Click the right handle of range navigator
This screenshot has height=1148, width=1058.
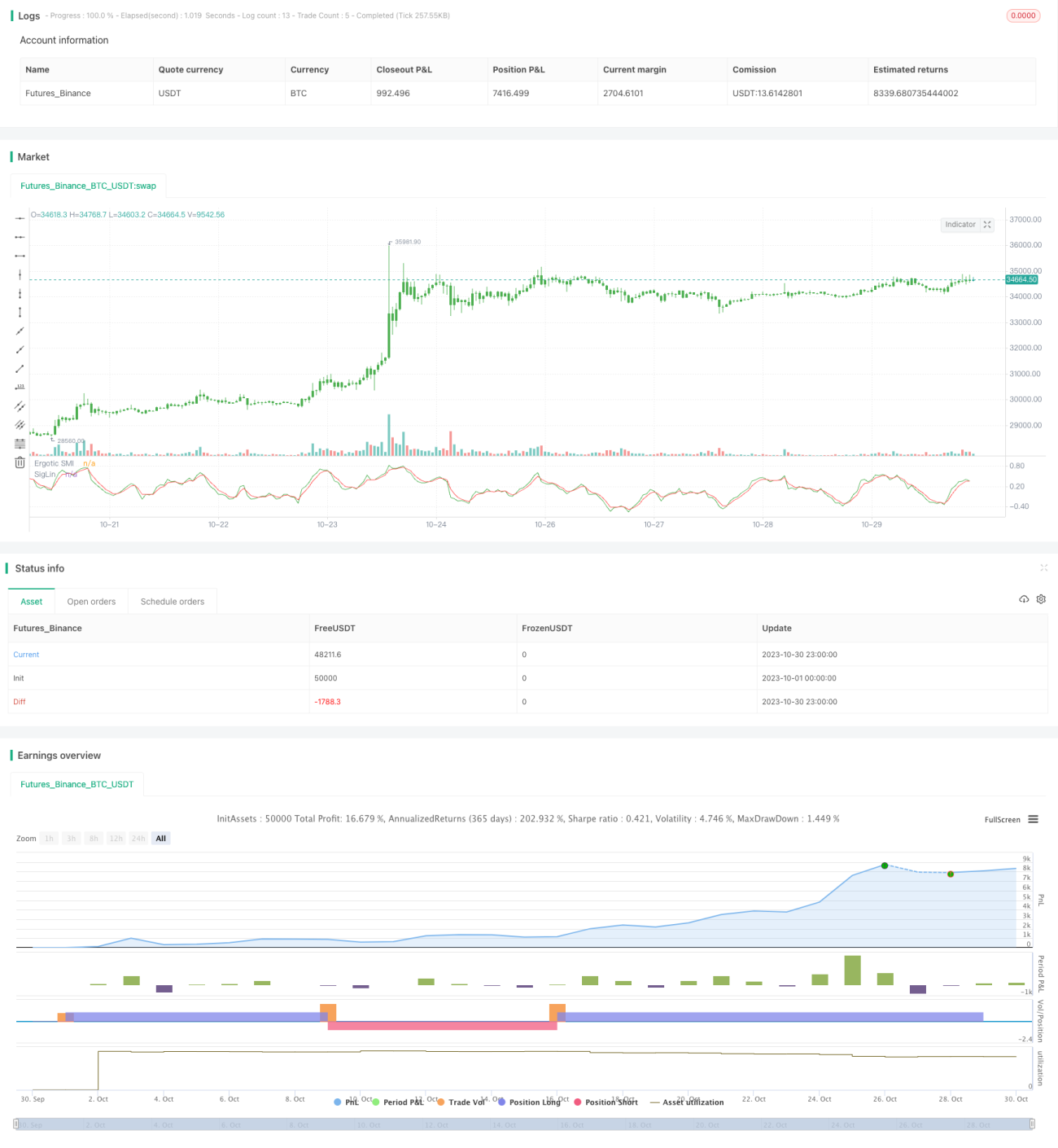[x=1033, y=1124]
